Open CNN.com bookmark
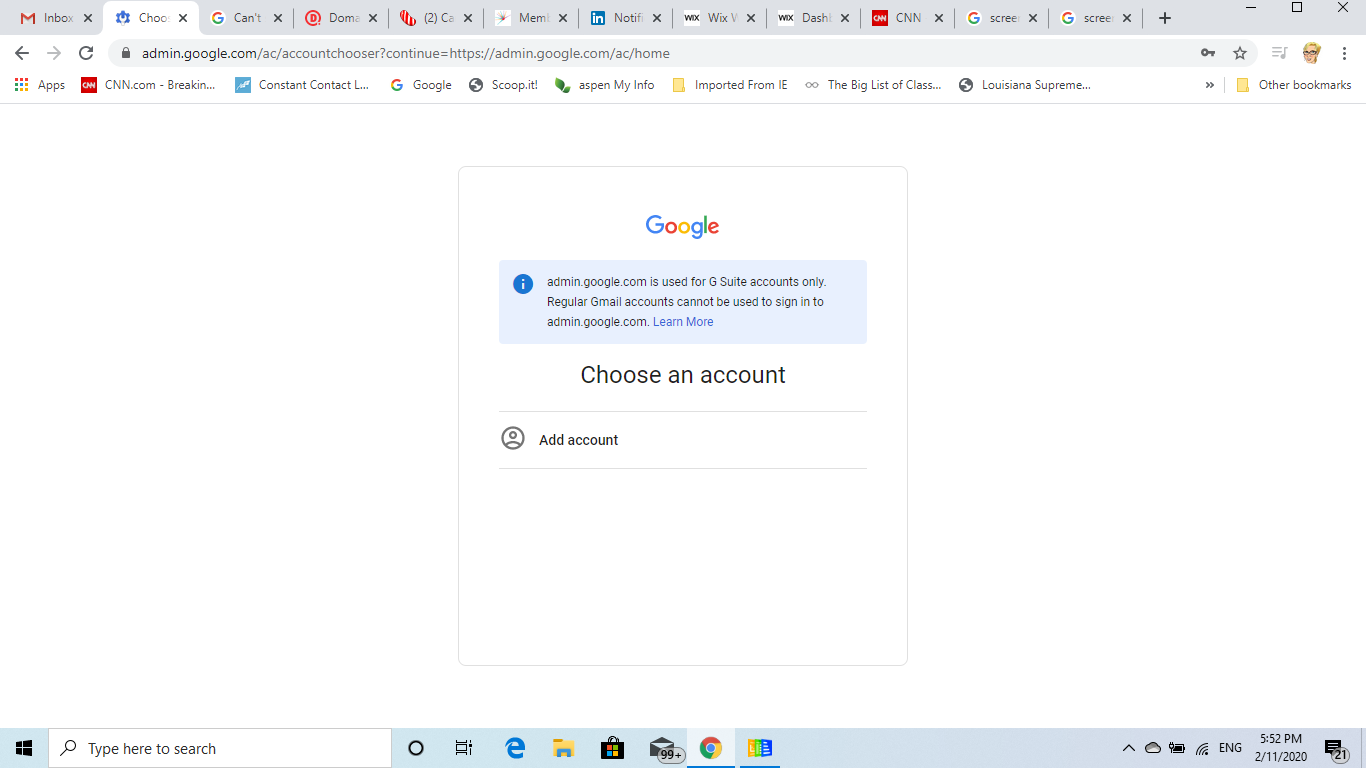The height and width of the screenshot is (768, 1366). click(149, 85)
